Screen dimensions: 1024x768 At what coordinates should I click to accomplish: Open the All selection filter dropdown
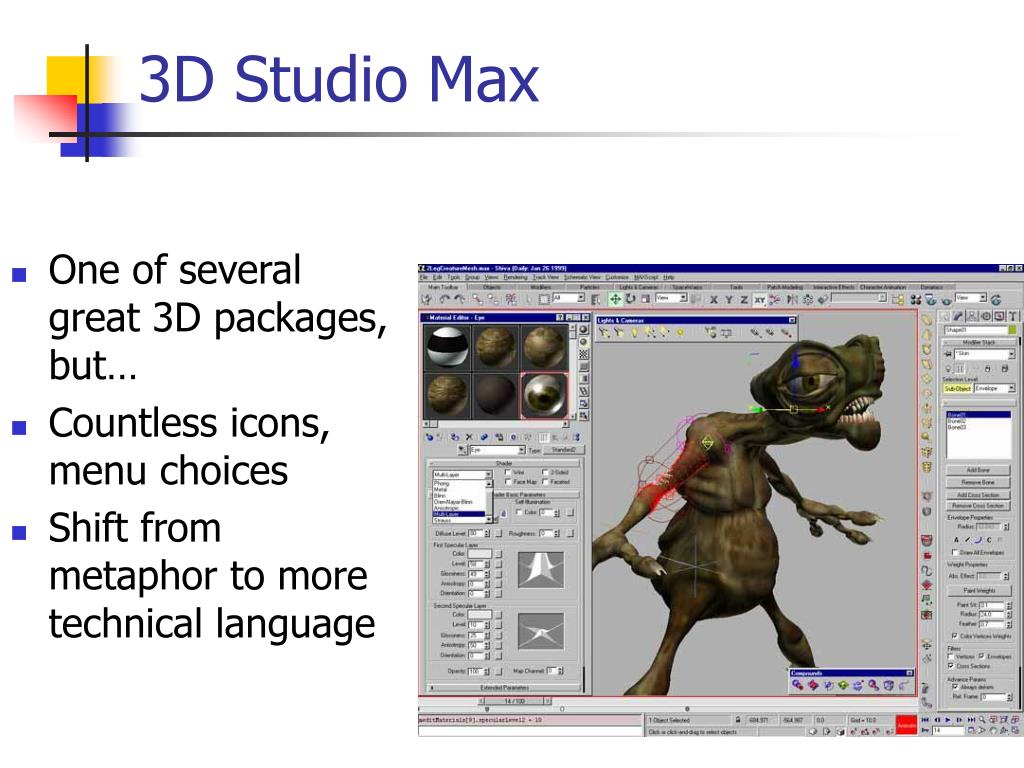tap(581, 298)
